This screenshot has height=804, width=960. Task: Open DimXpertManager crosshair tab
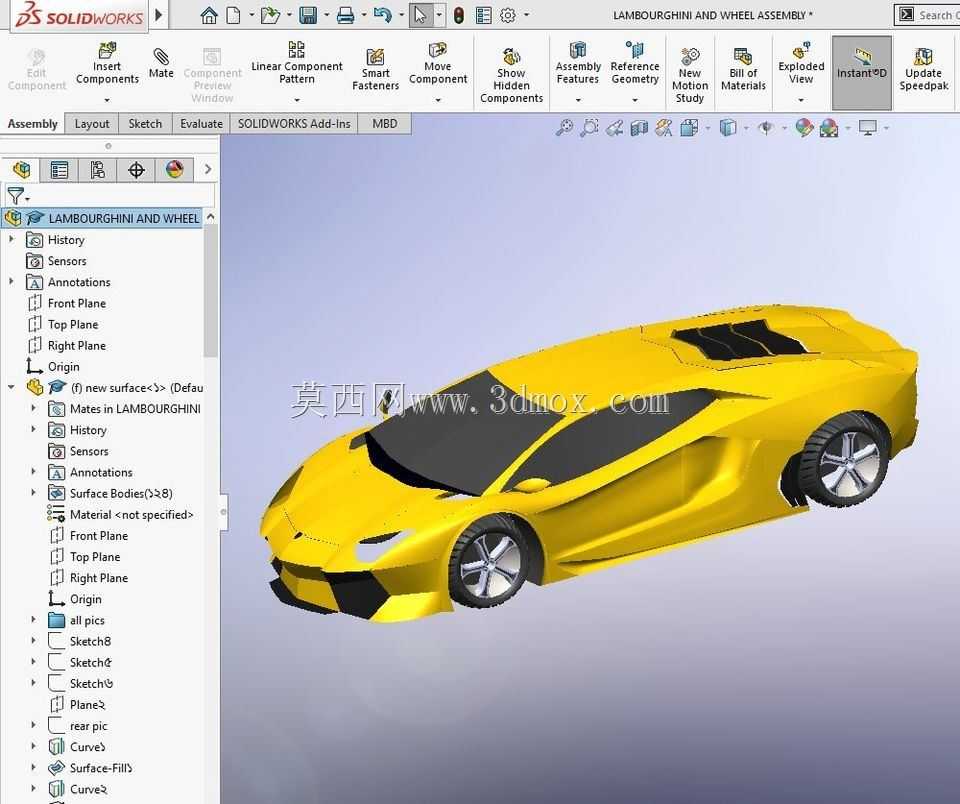click(x=136, y=170)
